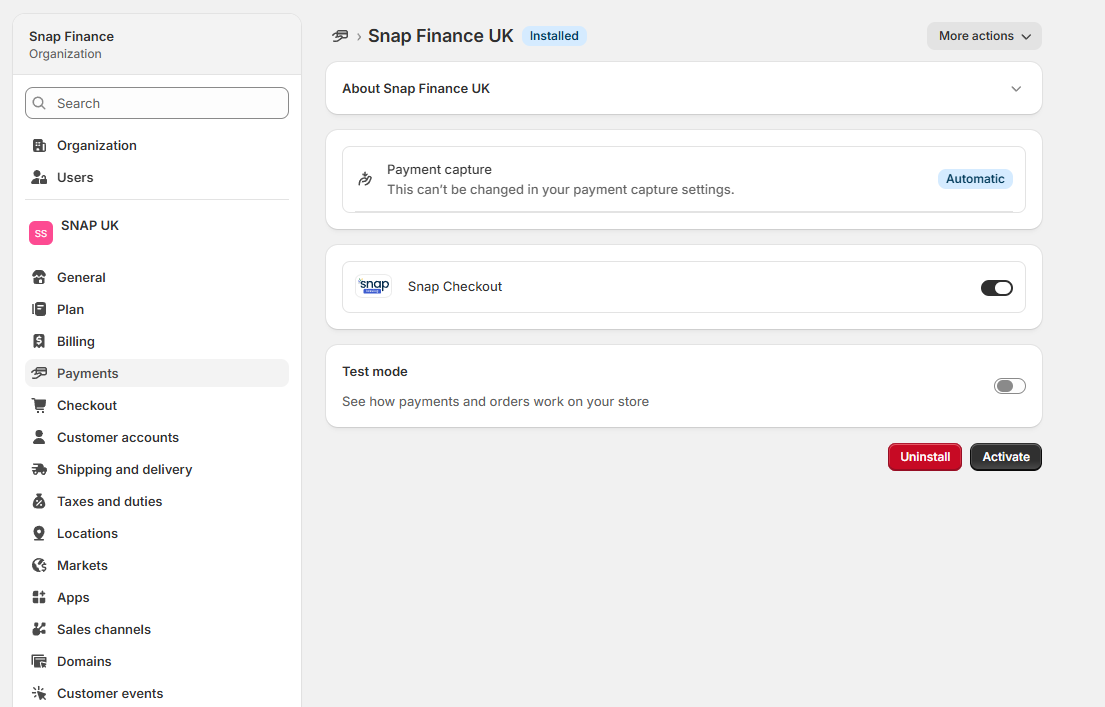Screen dimensions: 1105x707
Task: Click the Automatic payment capture badge
Action: point(975,179)
